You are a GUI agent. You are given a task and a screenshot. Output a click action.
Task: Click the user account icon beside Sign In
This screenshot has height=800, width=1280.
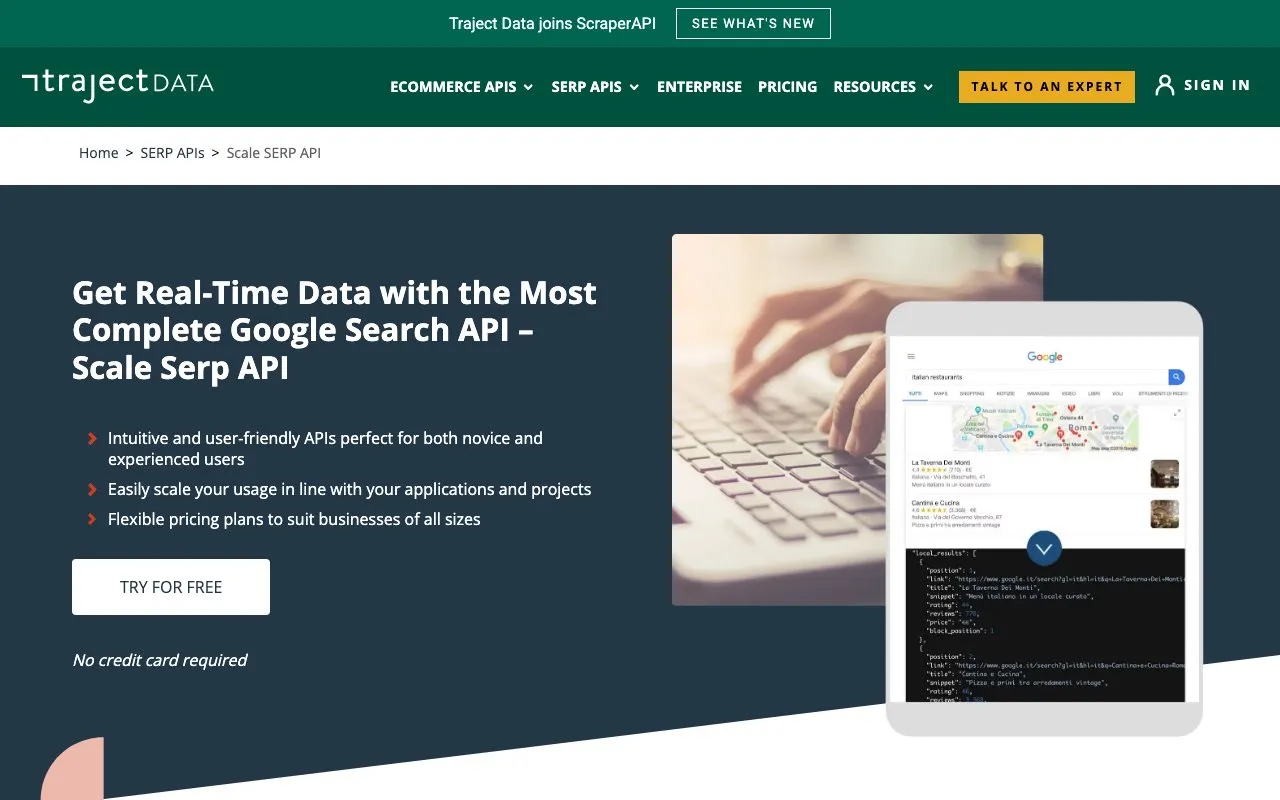(1164, 85)
